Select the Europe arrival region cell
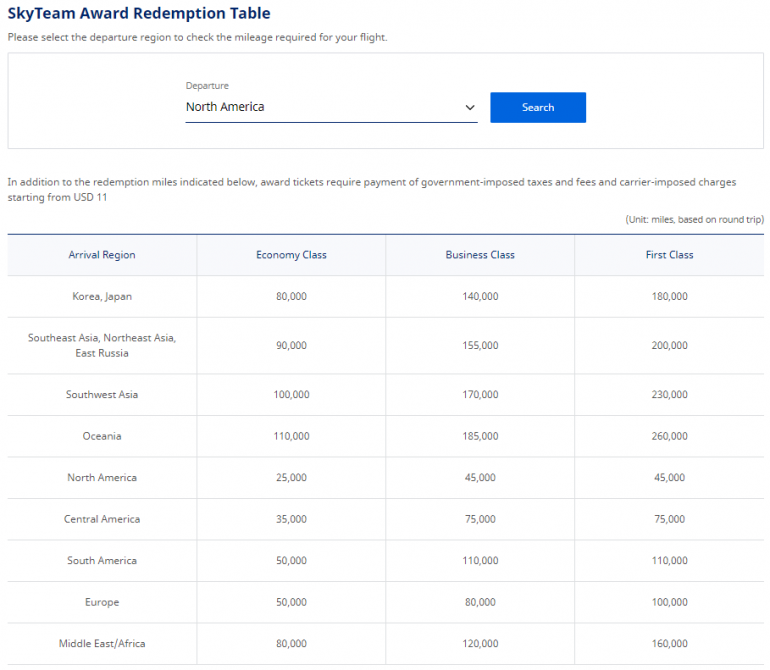The width and height of the screenshot is (770, 670). (102, 602)
